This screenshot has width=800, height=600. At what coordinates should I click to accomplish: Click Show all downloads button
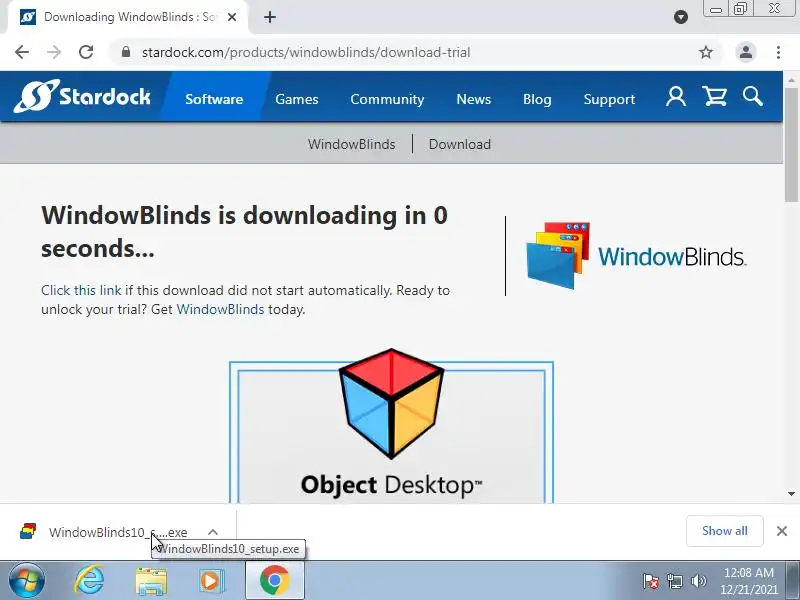point(724,531)
